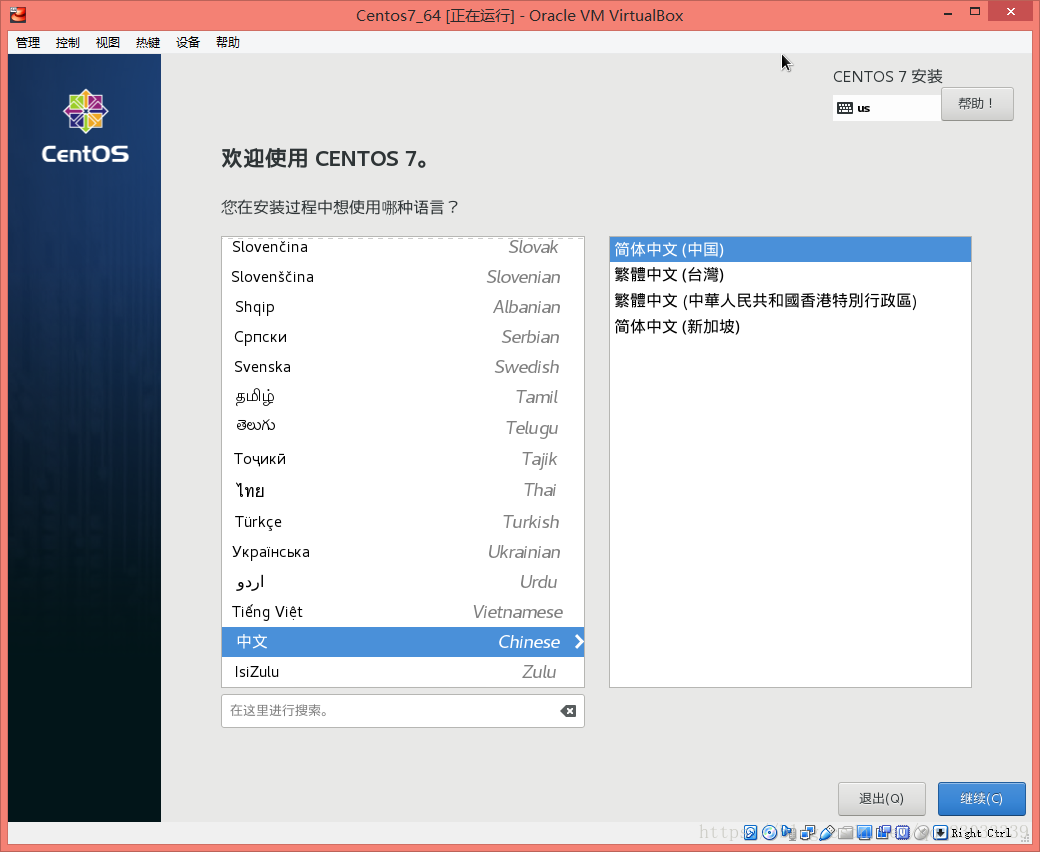
Task: Open the 设备 menu
Action: (x=188, y=42)
